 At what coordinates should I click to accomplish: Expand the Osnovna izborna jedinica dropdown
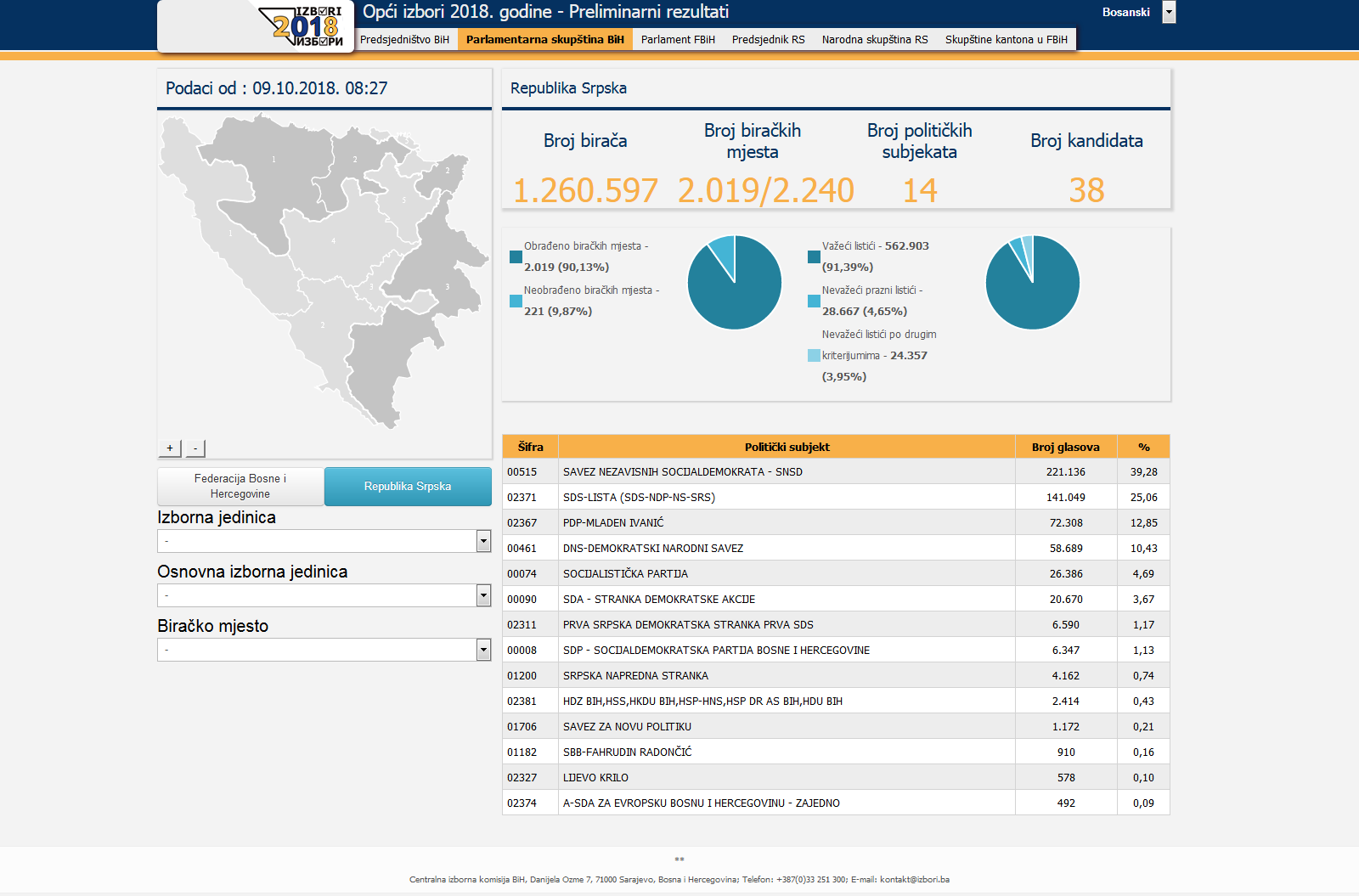tap(324, 595)
